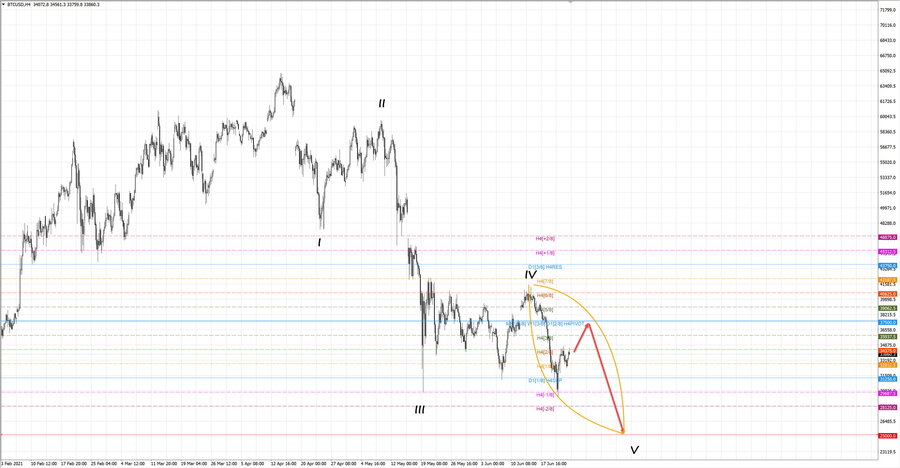Click the 23119.5 price scale value
The height and width of the screenshot is (468, 900).
coord(887,452)
